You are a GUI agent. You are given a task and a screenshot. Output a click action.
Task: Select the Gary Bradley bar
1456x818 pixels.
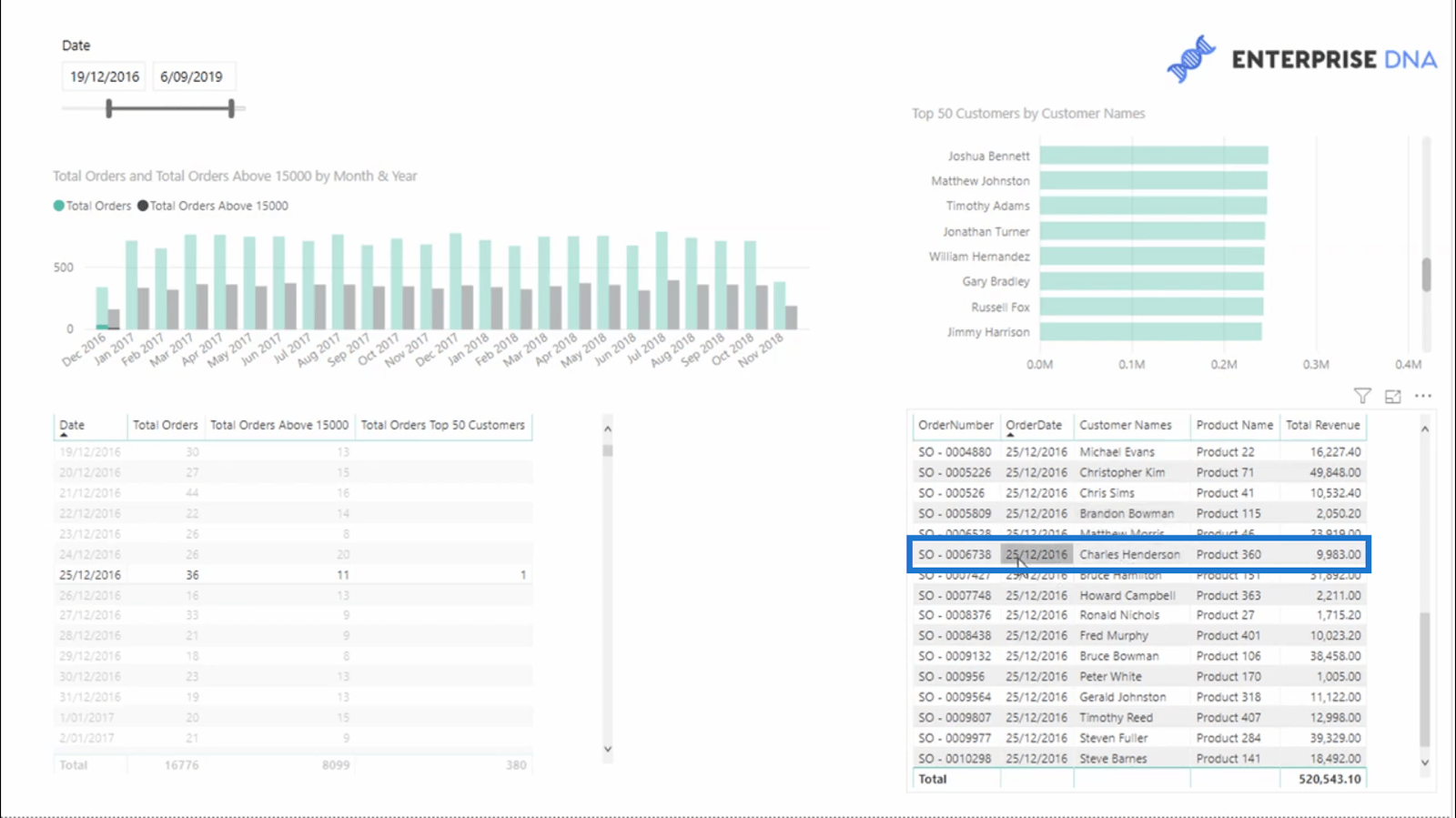coord(1152,281)
